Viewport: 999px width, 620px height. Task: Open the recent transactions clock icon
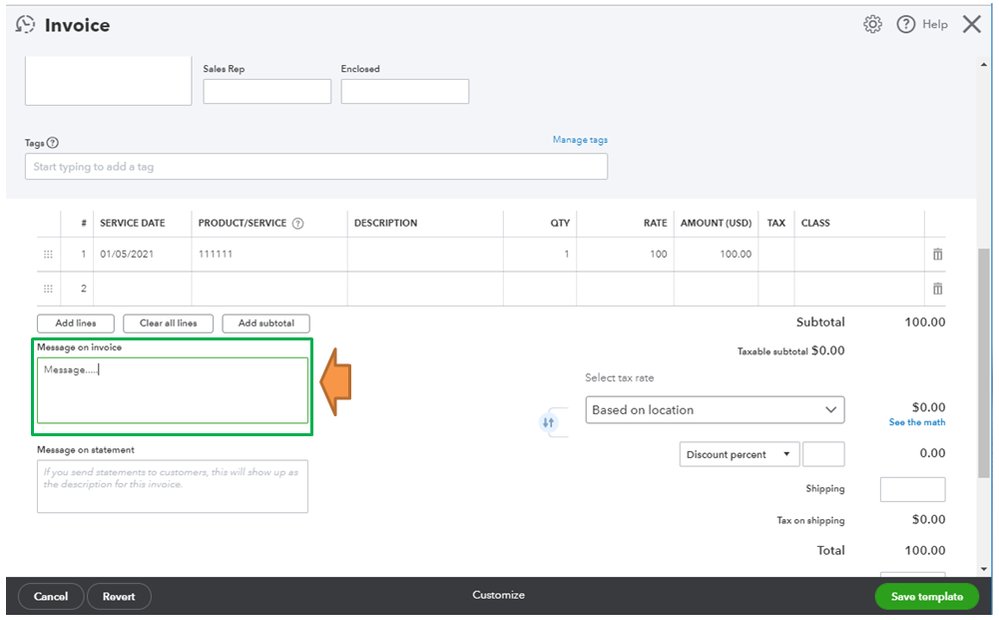coord(25,24)
